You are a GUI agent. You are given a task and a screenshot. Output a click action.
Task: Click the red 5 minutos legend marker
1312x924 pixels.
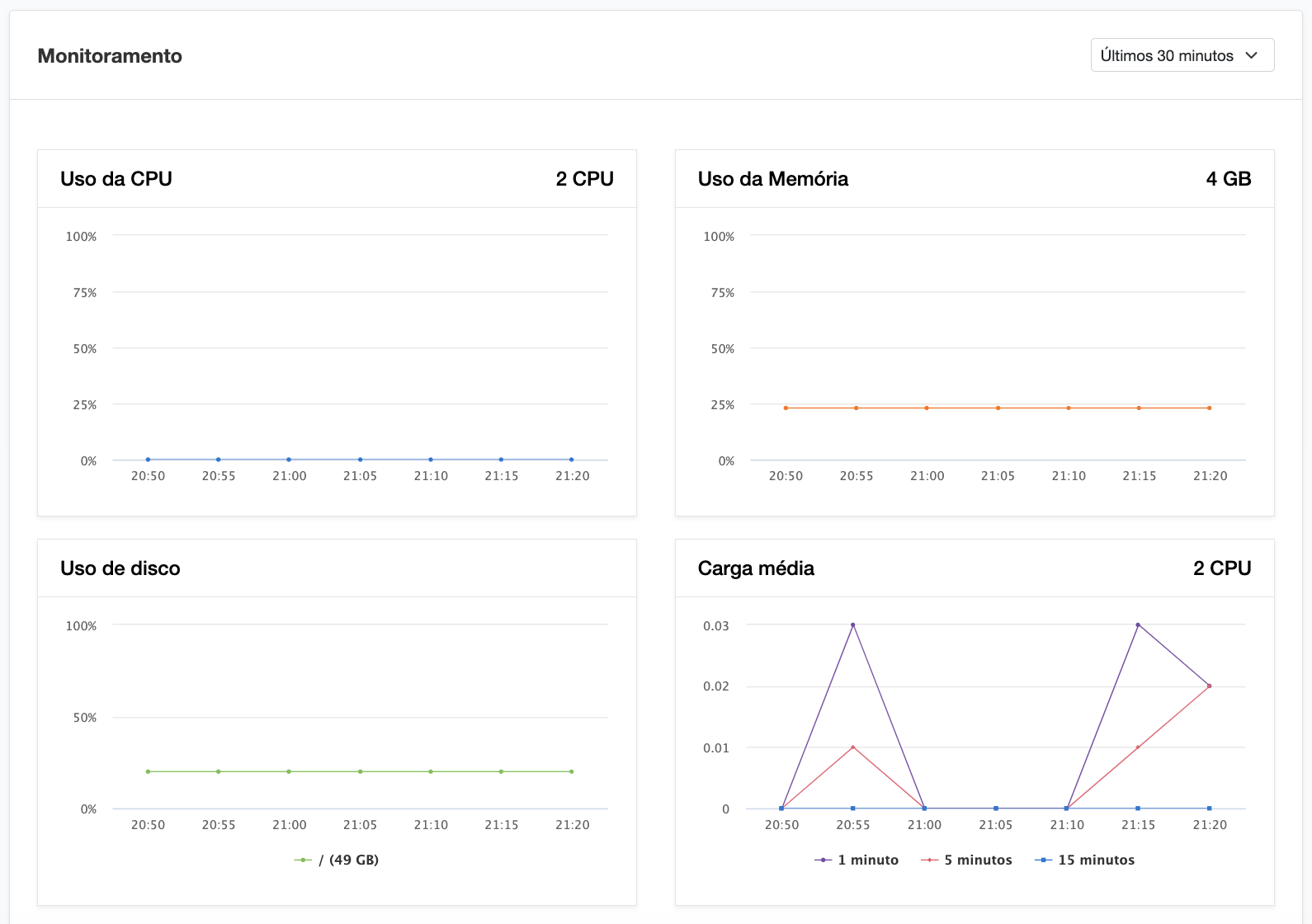[x=929, y=860]
